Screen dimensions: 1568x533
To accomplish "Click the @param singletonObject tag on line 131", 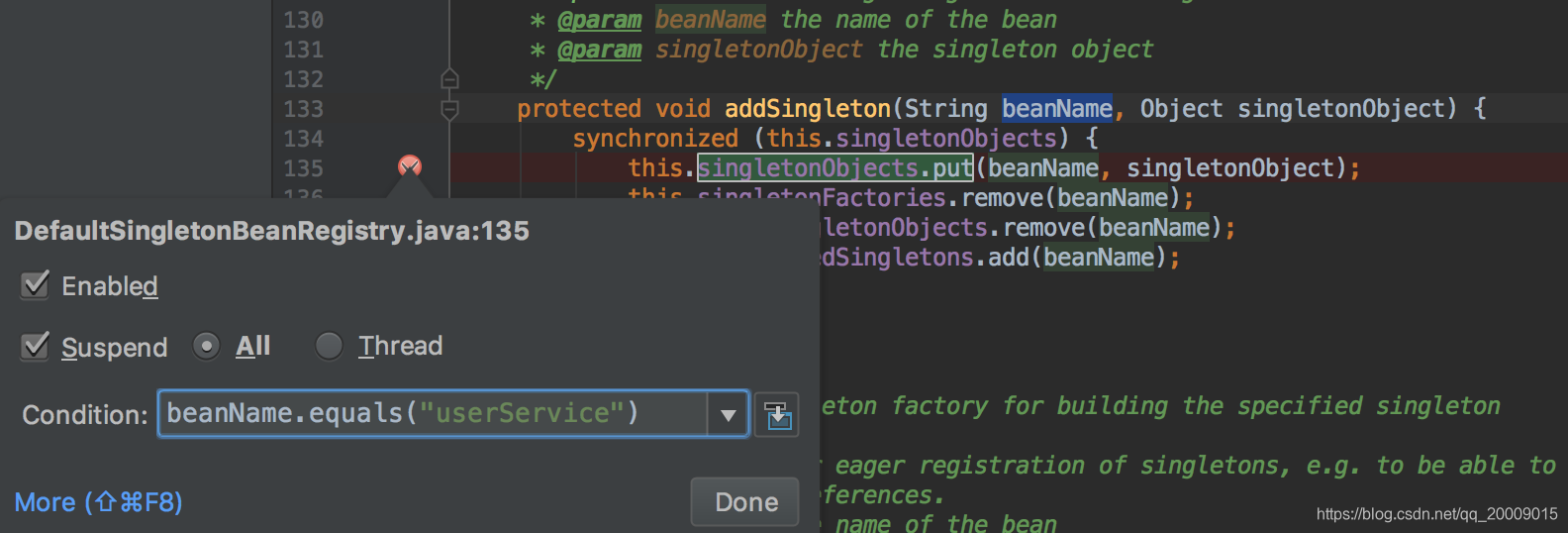I will tap(600, 50).
